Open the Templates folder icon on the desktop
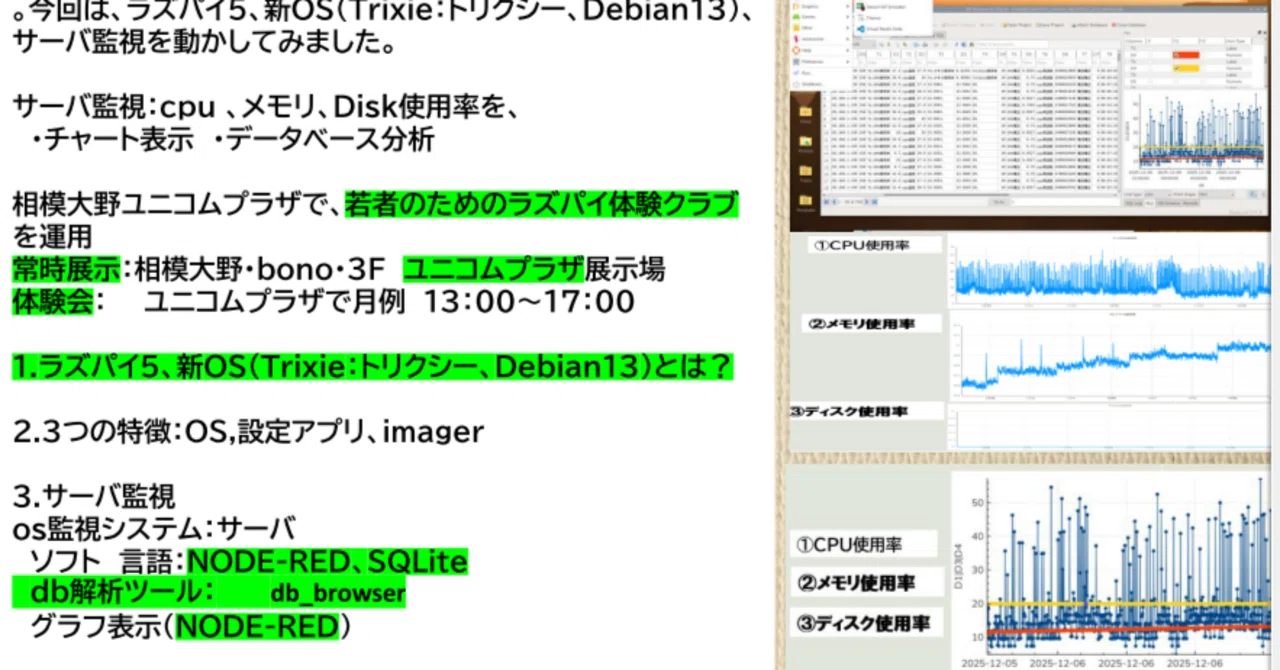1280x670 pixels. click(805, 204)
